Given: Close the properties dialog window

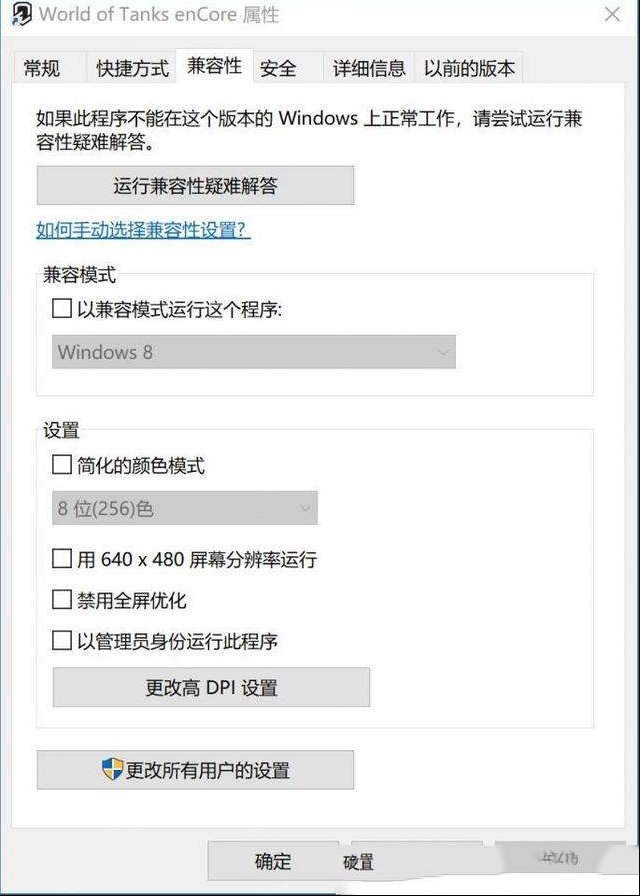Looking at the screenshot, I should 612,14.
